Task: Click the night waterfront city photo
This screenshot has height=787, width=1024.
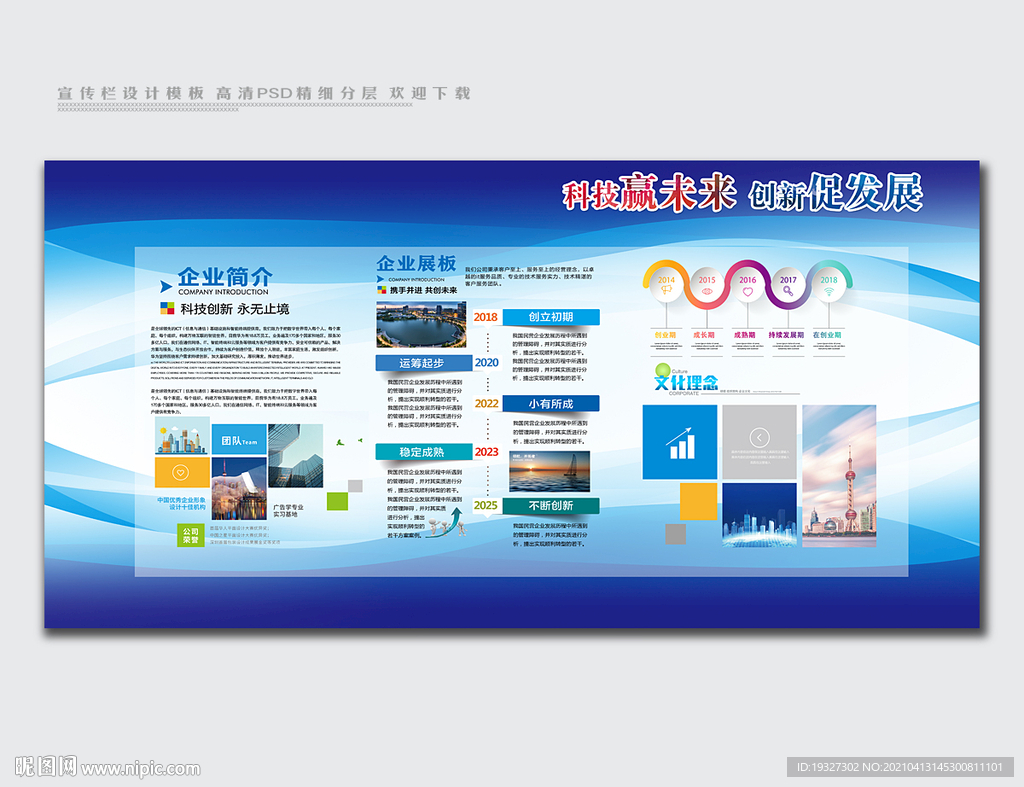Action: click(x=239, y=489)
